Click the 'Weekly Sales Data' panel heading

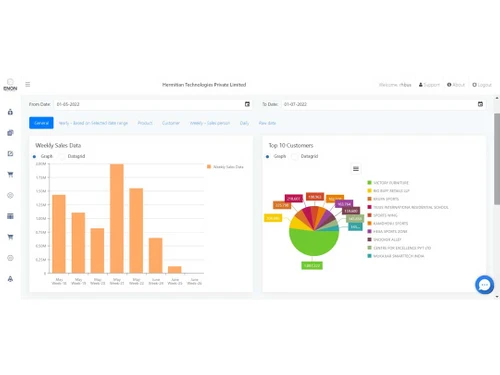pos(58,145)
